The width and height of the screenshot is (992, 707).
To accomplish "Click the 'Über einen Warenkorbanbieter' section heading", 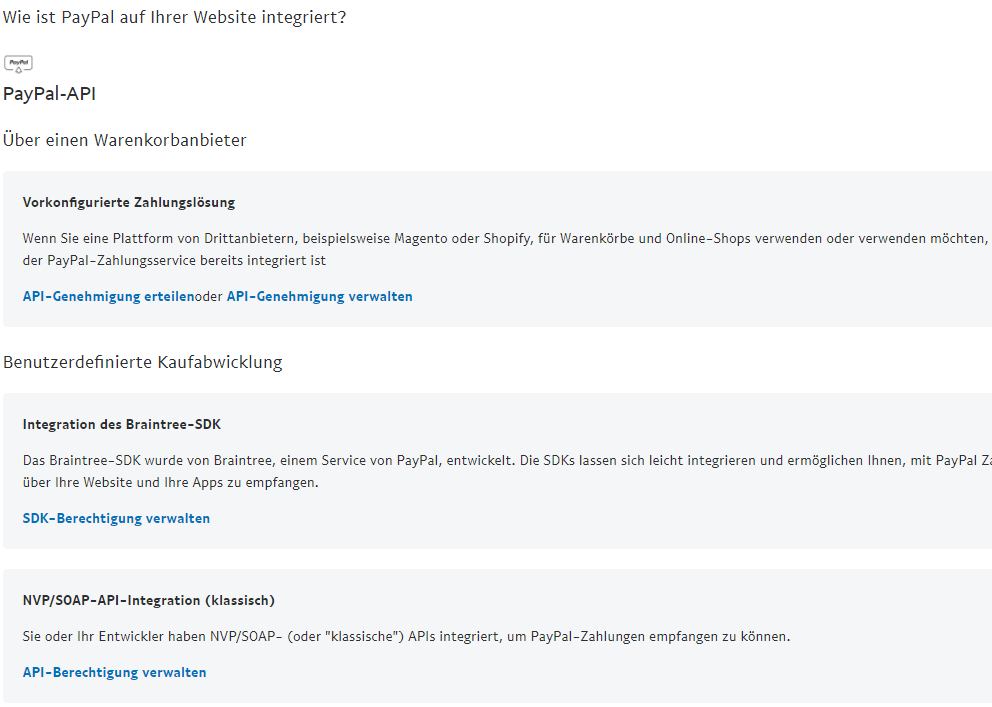I will point(125,140).
